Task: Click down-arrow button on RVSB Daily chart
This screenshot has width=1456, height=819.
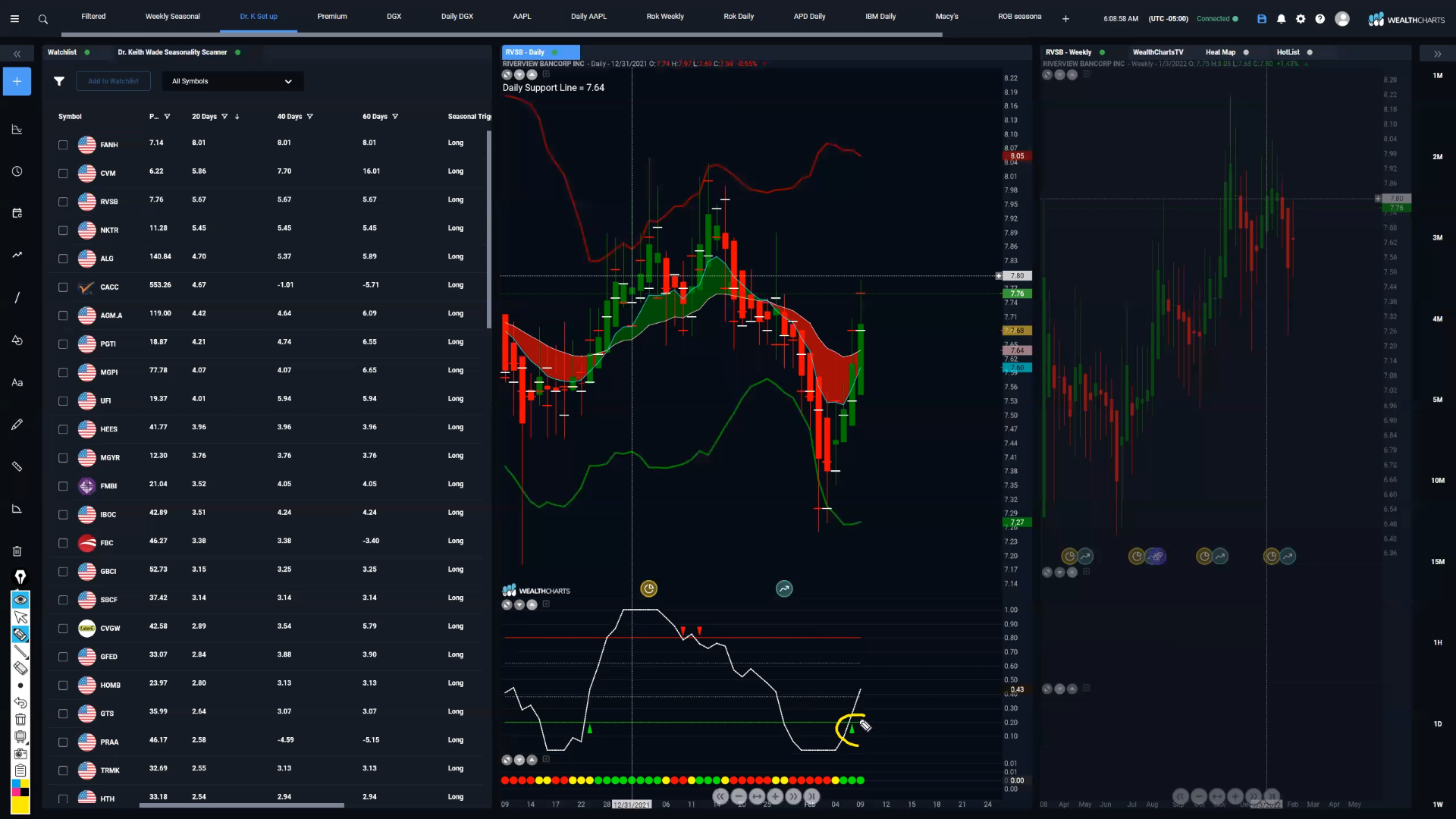Action: (x=519, y=74)
